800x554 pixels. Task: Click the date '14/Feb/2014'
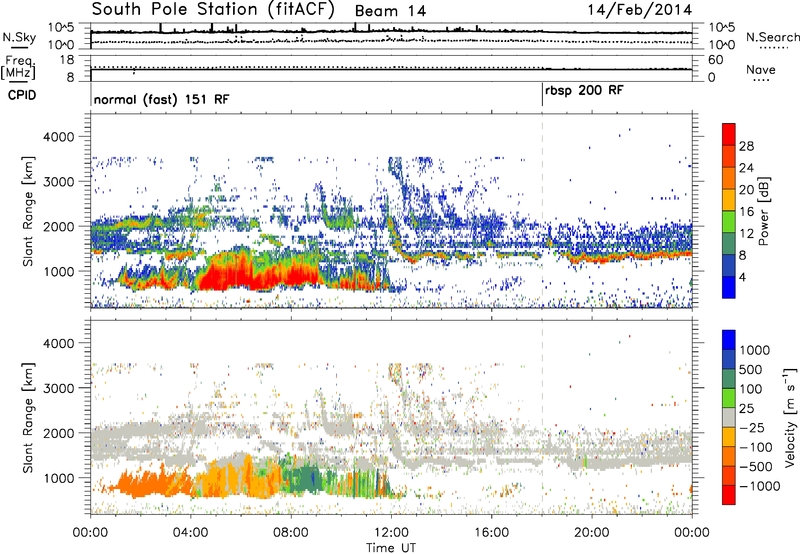(640, 10)
